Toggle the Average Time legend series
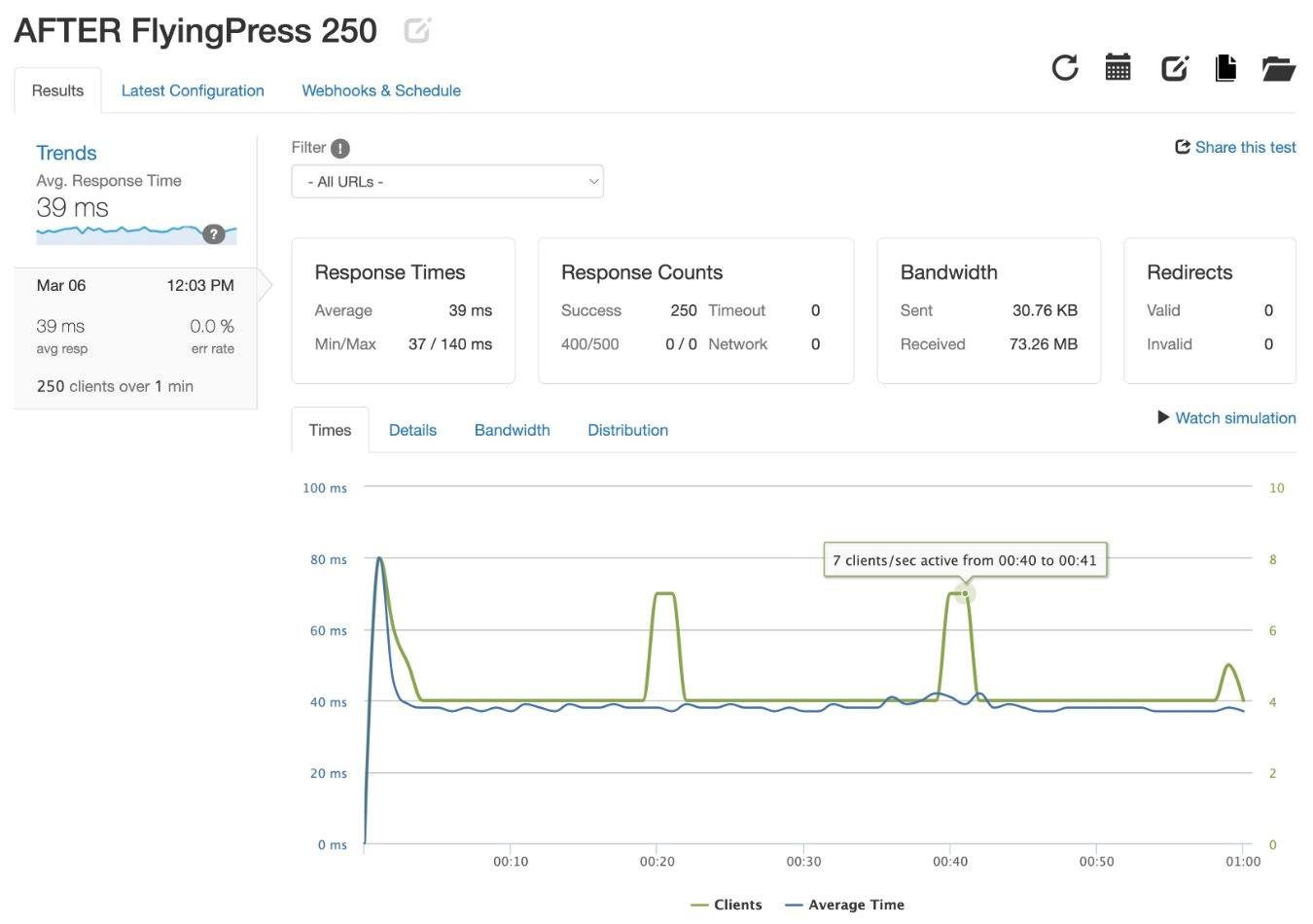 tap(844, 905)
